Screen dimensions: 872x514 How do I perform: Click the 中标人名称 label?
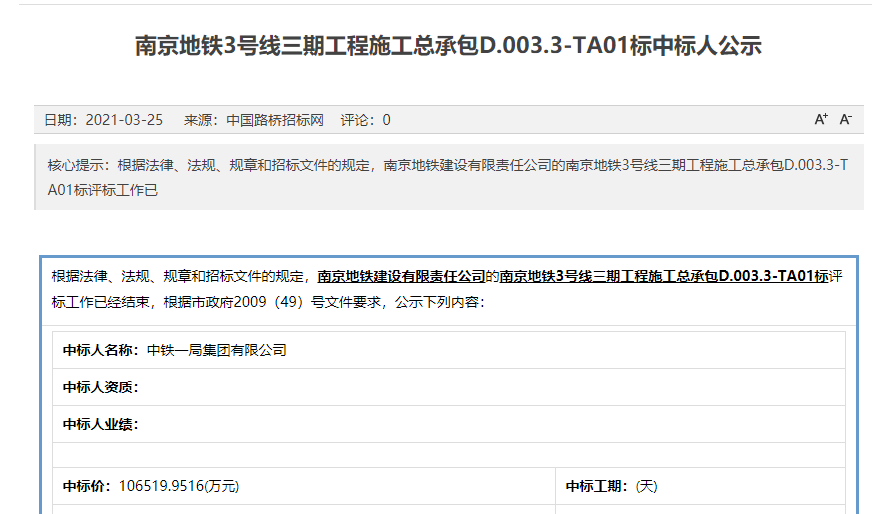click(101, 350)
